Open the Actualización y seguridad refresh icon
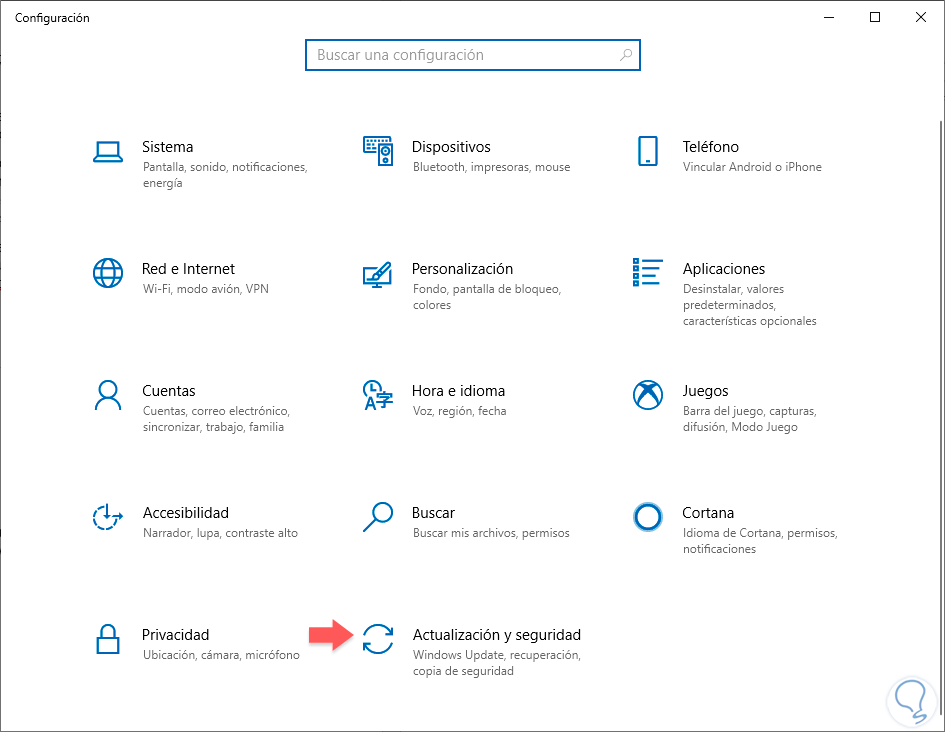This screenshot has height=732, width=945. click(378, 639)
